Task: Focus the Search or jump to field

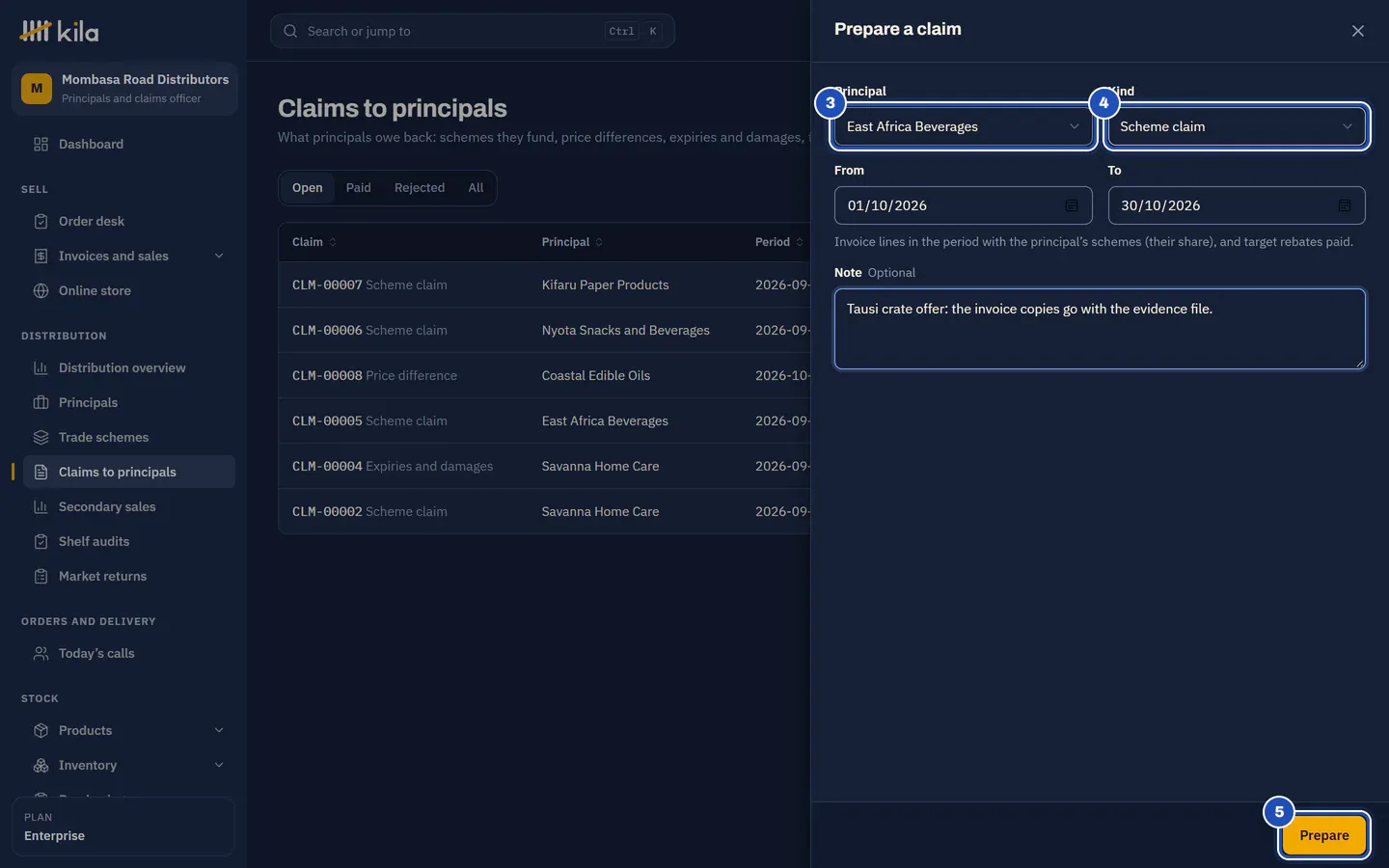Action: point(473,31)
